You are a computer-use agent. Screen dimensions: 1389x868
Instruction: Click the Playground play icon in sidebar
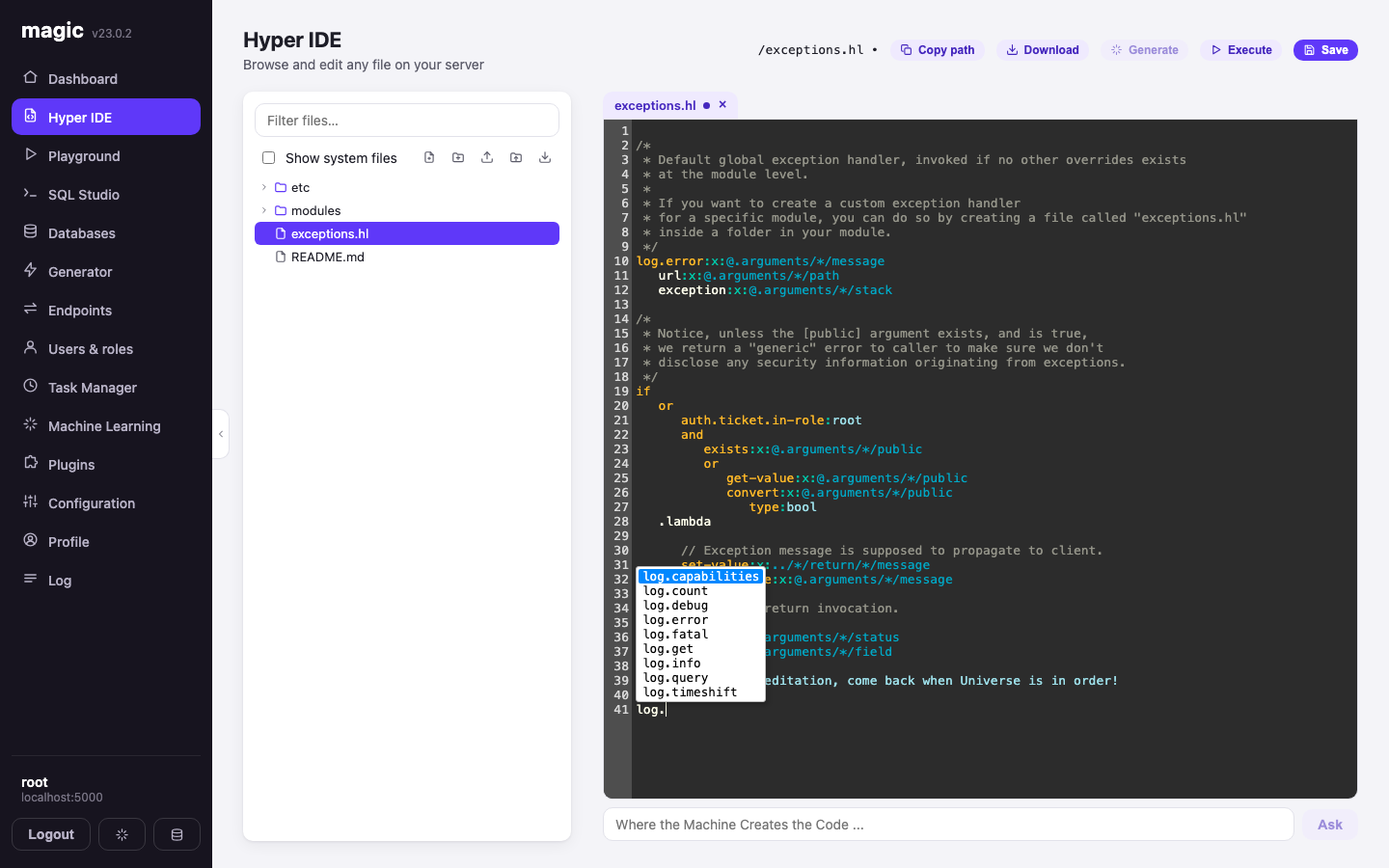point(30,154)
